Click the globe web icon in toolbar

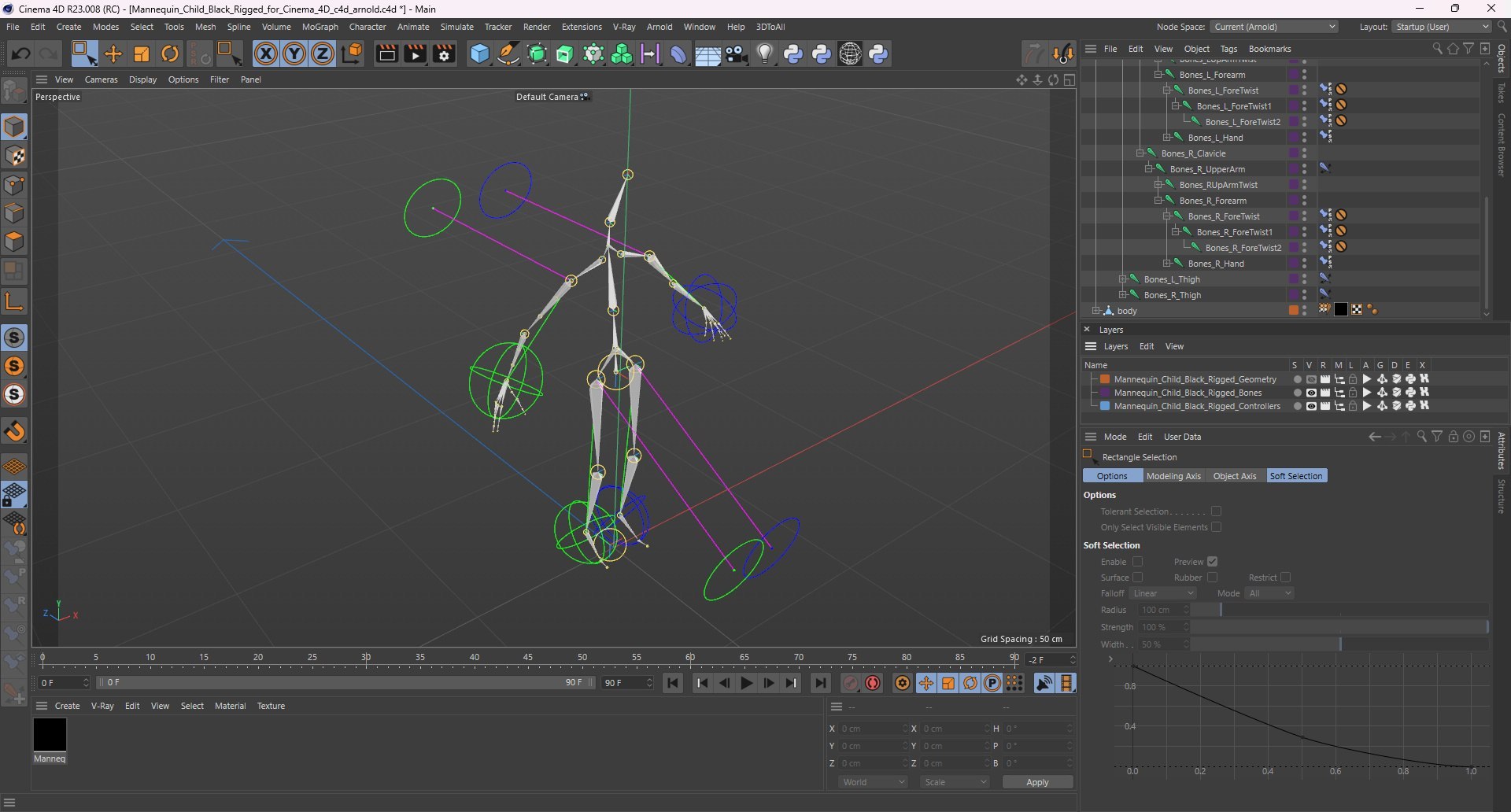click(x=850, y=54)
